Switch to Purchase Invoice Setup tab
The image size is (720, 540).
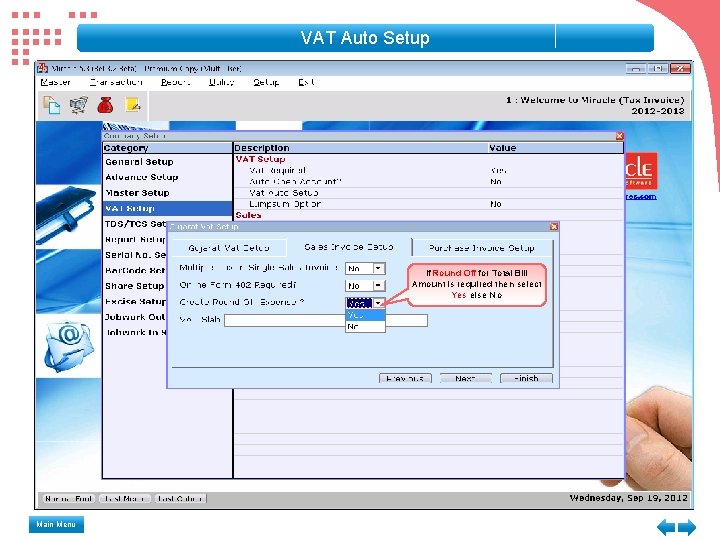pos(482,248)
